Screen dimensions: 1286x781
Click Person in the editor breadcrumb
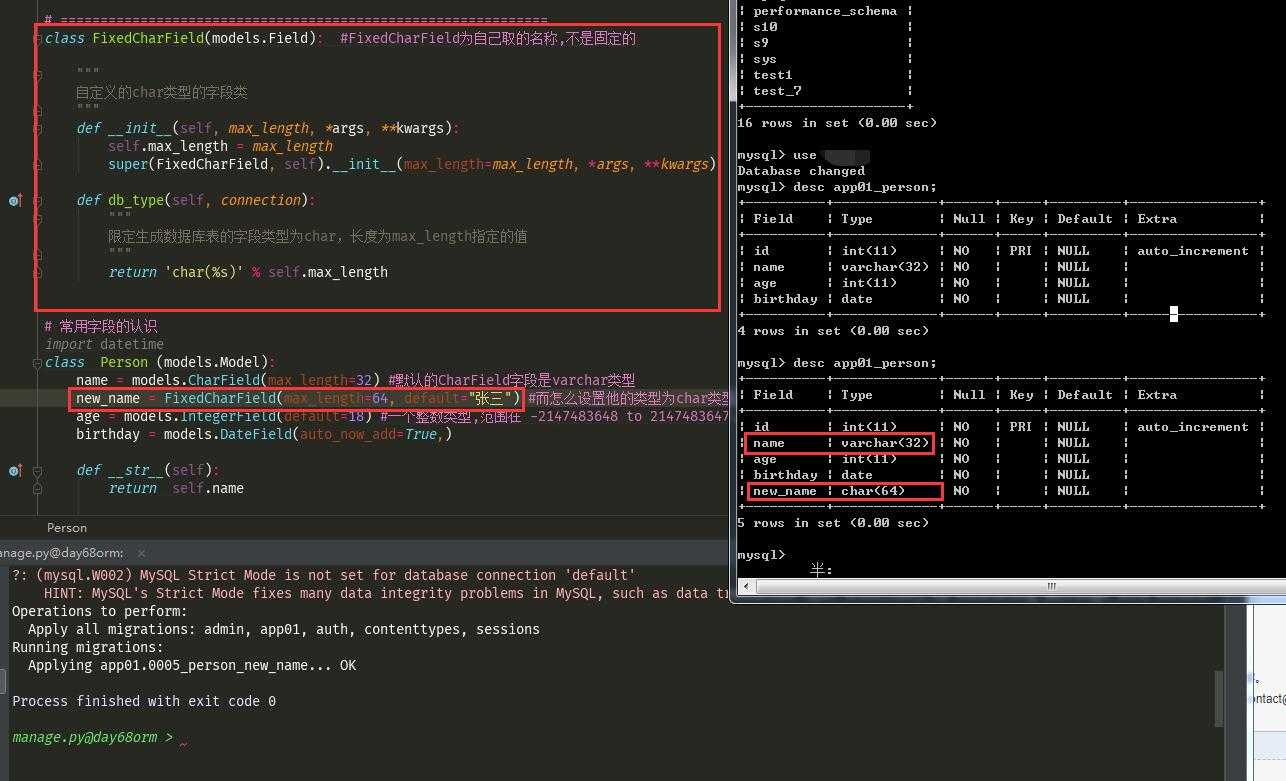coord(67,527)
